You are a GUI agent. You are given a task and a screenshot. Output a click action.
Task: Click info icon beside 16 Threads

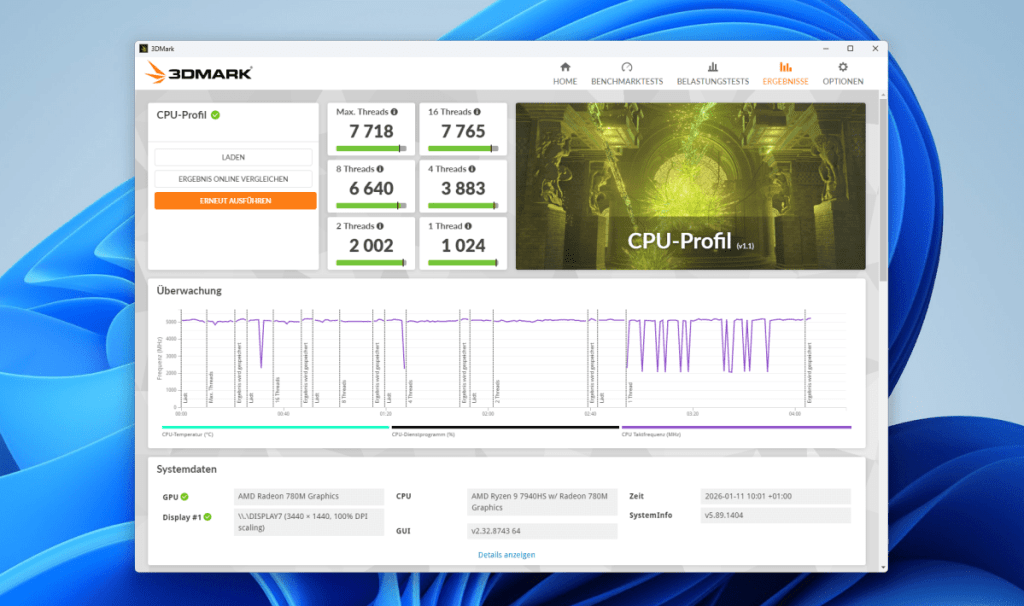(x=478, y=112)
